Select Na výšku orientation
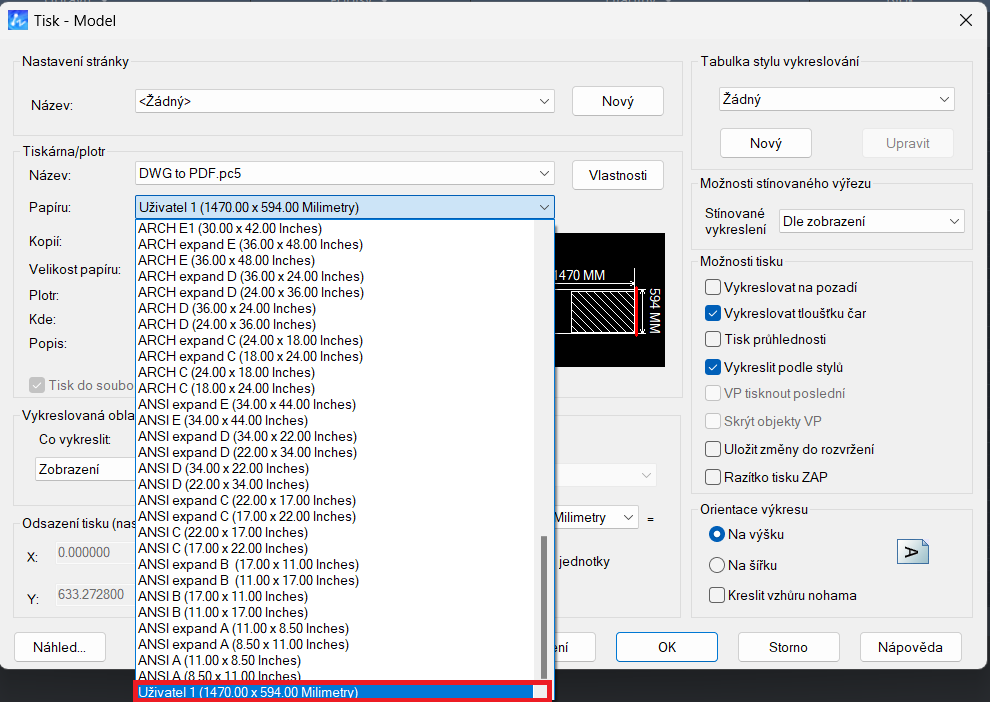 (716, 534)
